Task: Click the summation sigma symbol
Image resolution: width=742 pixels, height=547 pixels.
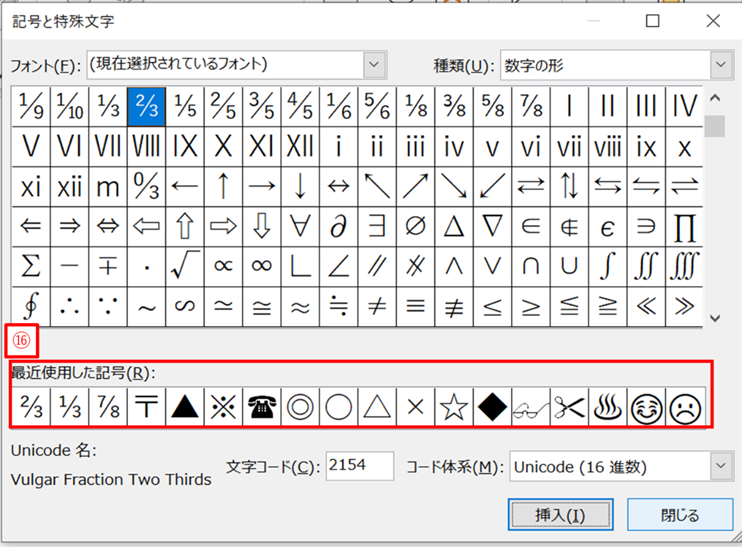Action: click(31, 266)
